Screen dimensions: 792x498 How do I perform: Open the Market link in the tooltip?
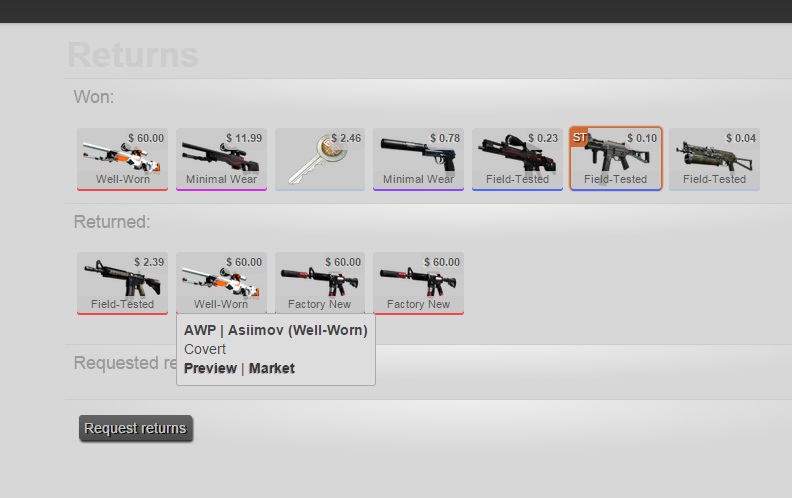[x=272, y=368]
